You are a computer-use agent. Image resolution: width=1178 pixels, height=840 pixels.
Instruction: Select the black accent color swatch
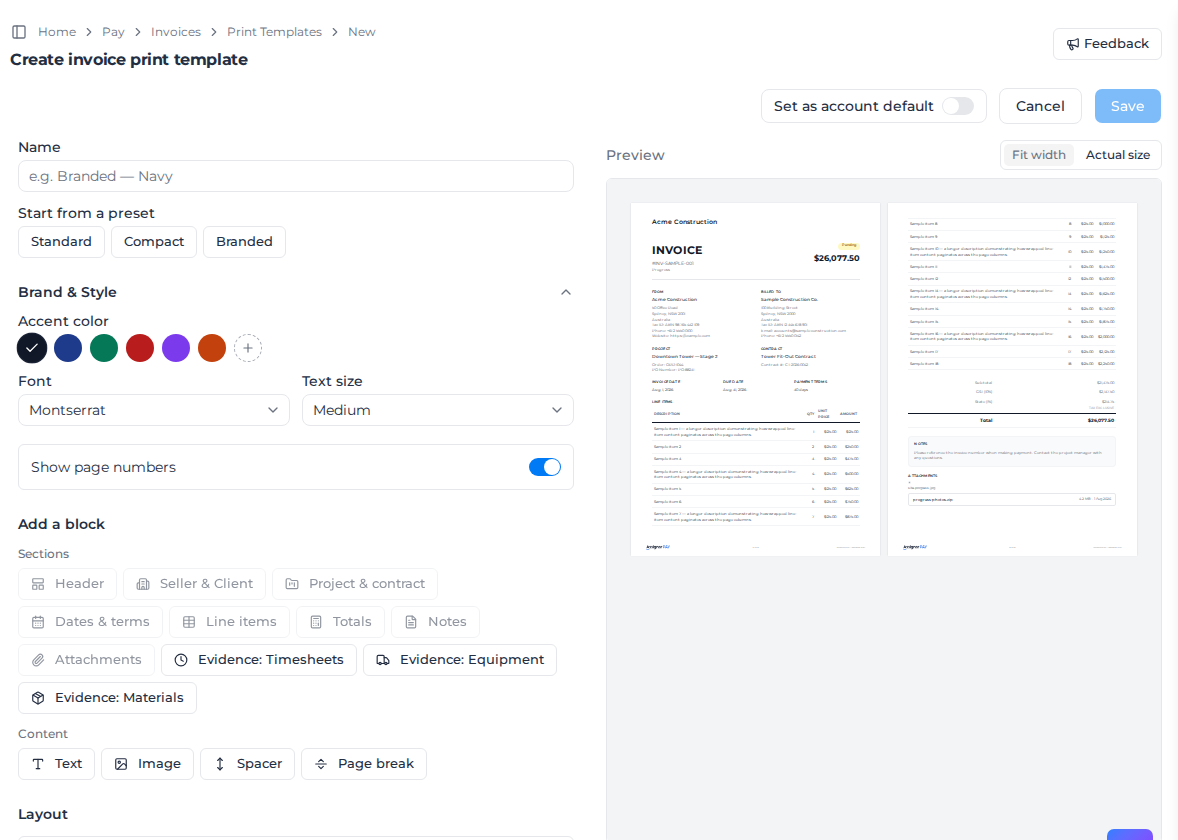click(x=32, y=348)
